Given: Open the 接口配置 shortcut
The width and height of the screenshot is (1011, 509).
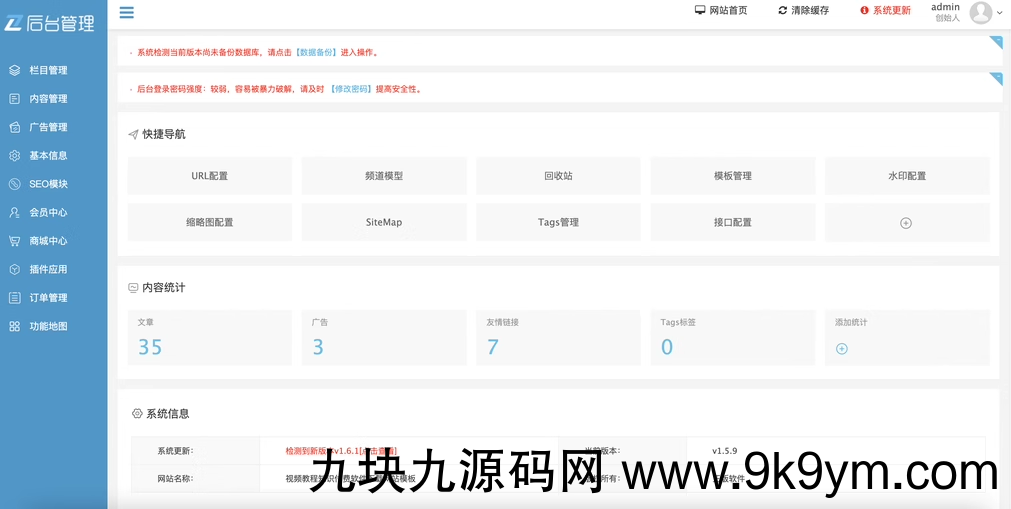Looking at the screenshot, I should click(x=732, y=222).
